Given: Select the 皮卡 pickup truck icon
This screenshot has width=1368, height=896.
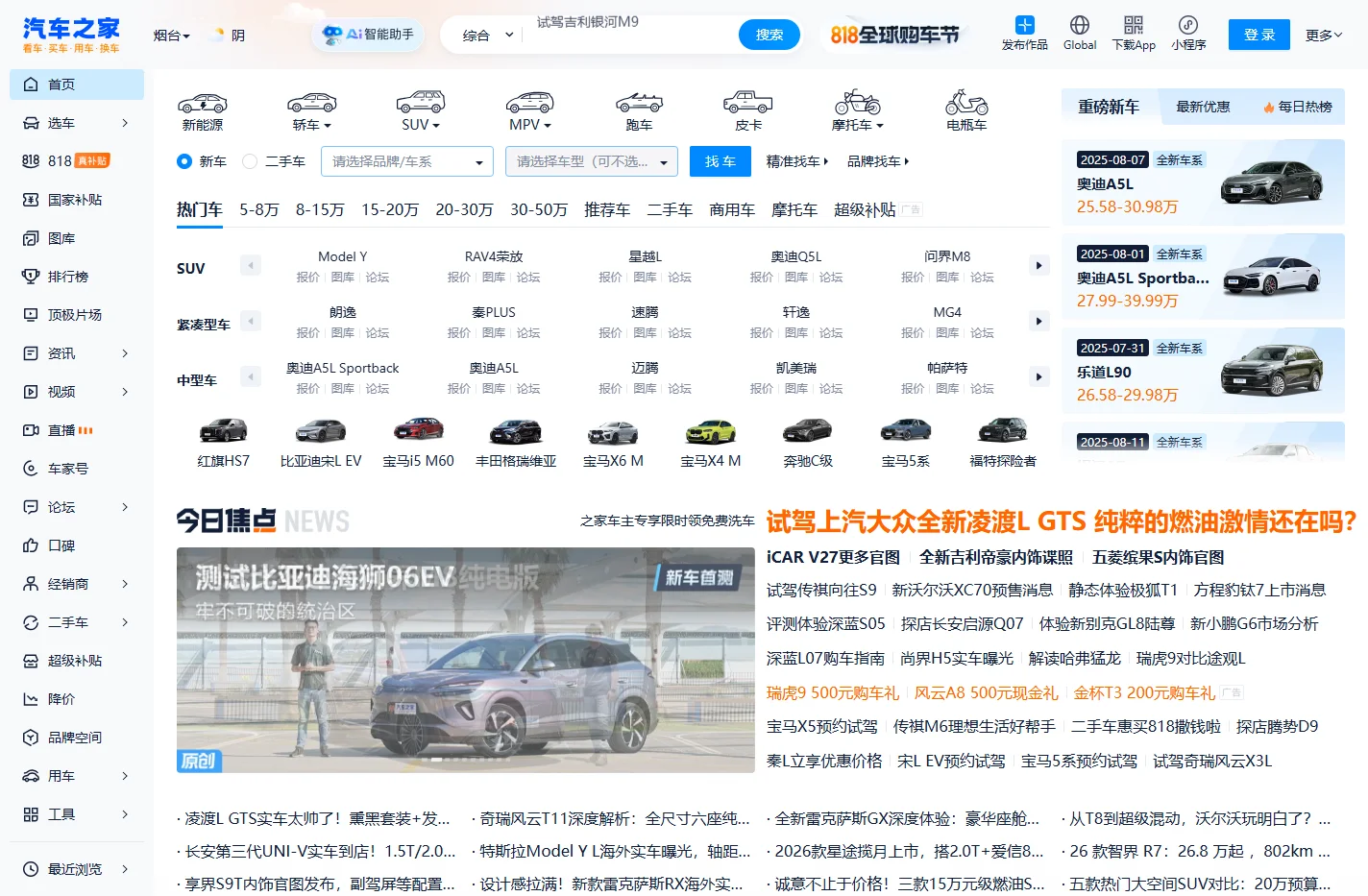Looking at the screenshot, I should (x=748, y=103).
